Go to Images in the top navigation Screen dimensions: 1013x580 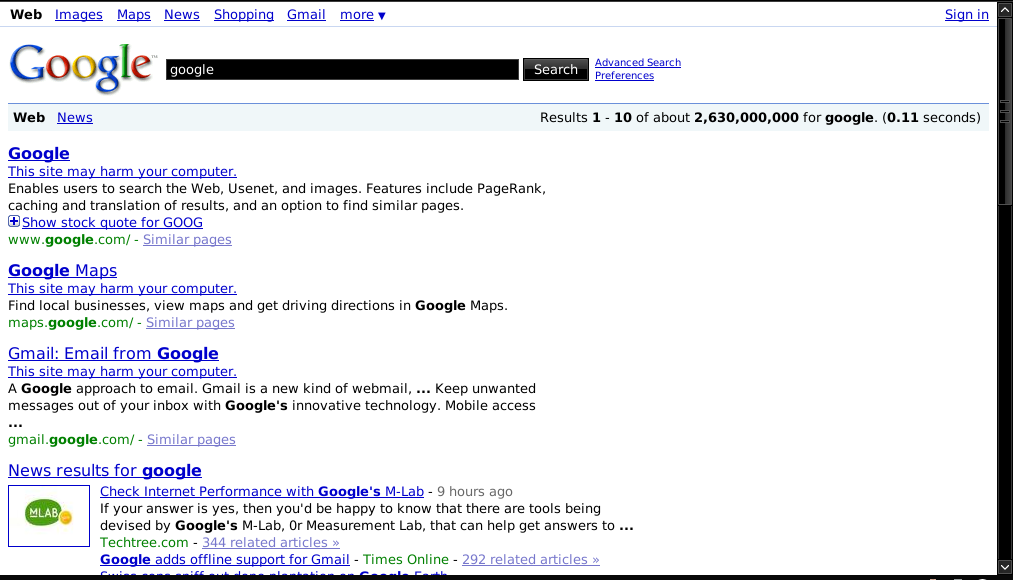(79, 15)
